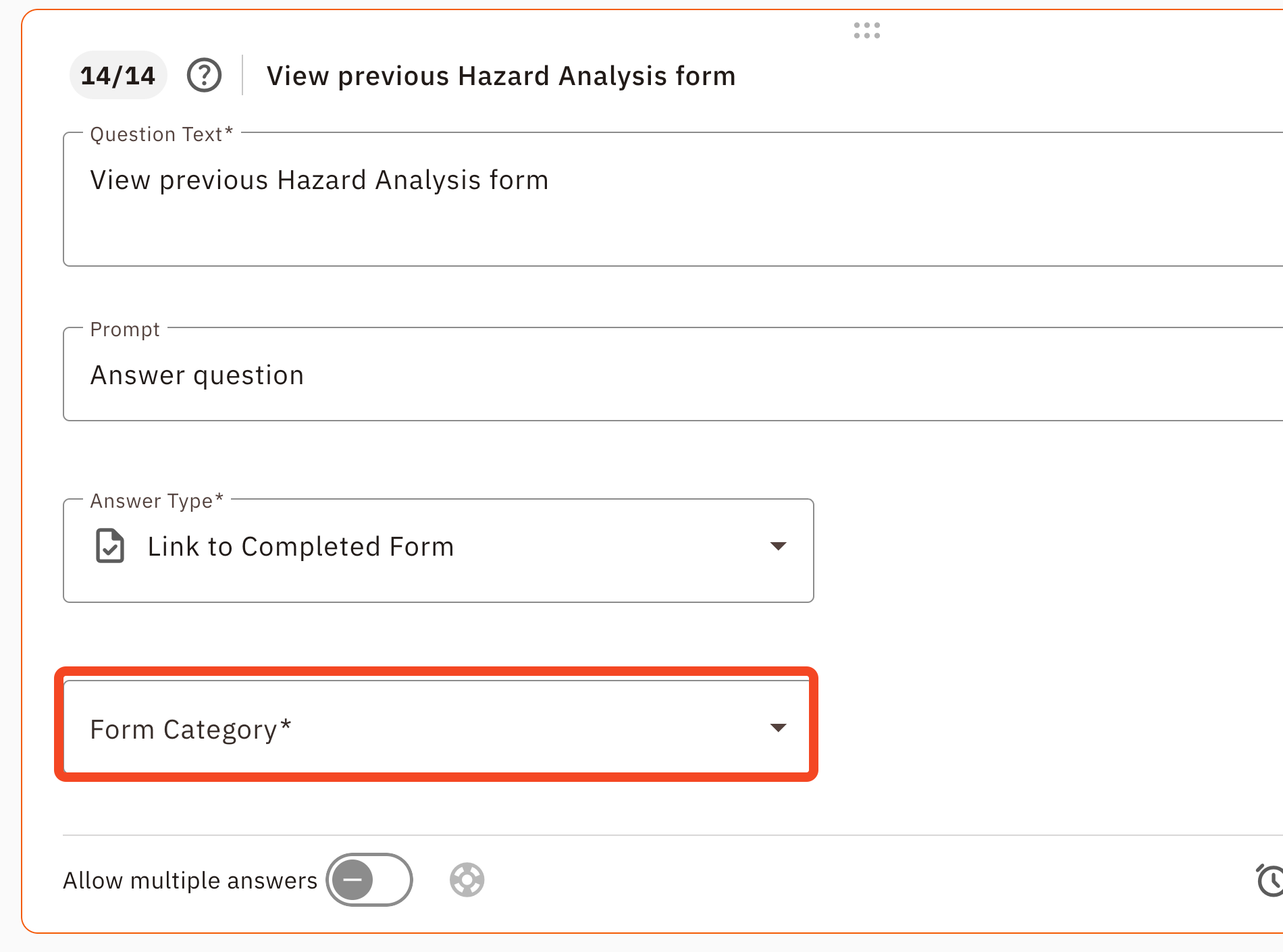The image size is (1283, 952).
Task: Click the 14/14 question counter badge
Action: coord(117,76)
